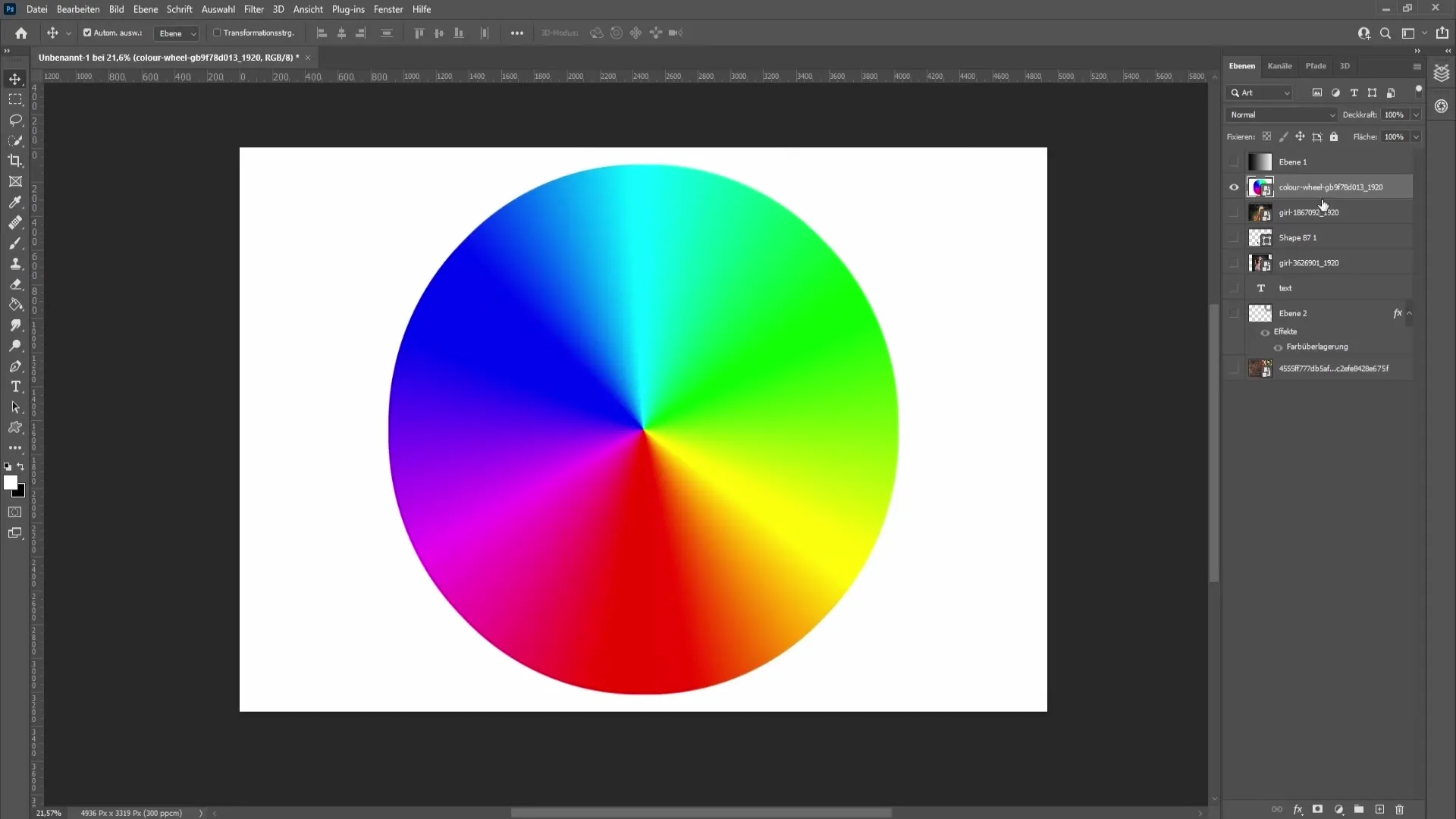Toggle visibility of girl-1867092 layer
The width and height of the screenshot is (1456, 819).
(x=1234, y=212)
